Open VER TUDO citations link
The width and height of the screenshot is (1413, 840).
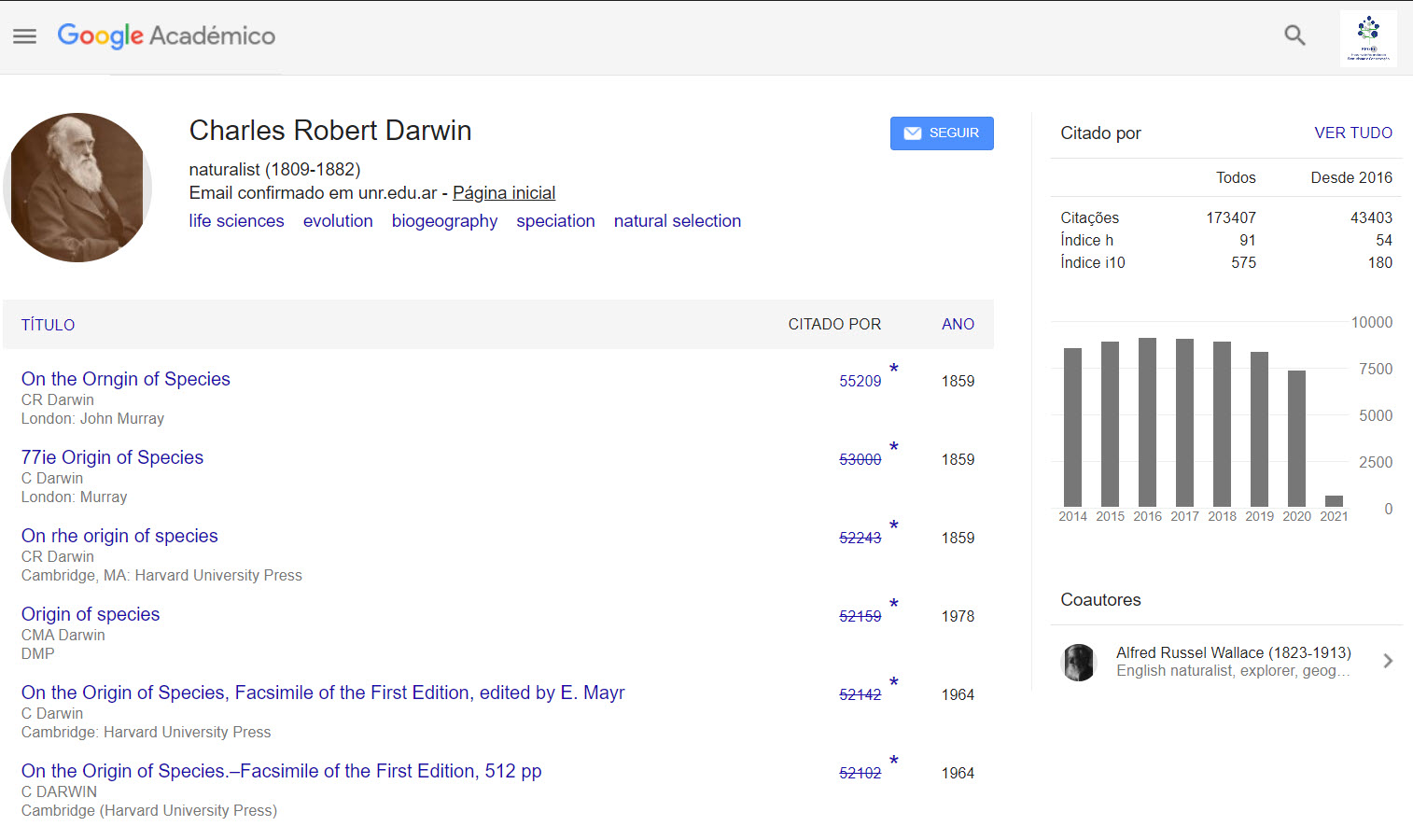[x=1352, y=133]
